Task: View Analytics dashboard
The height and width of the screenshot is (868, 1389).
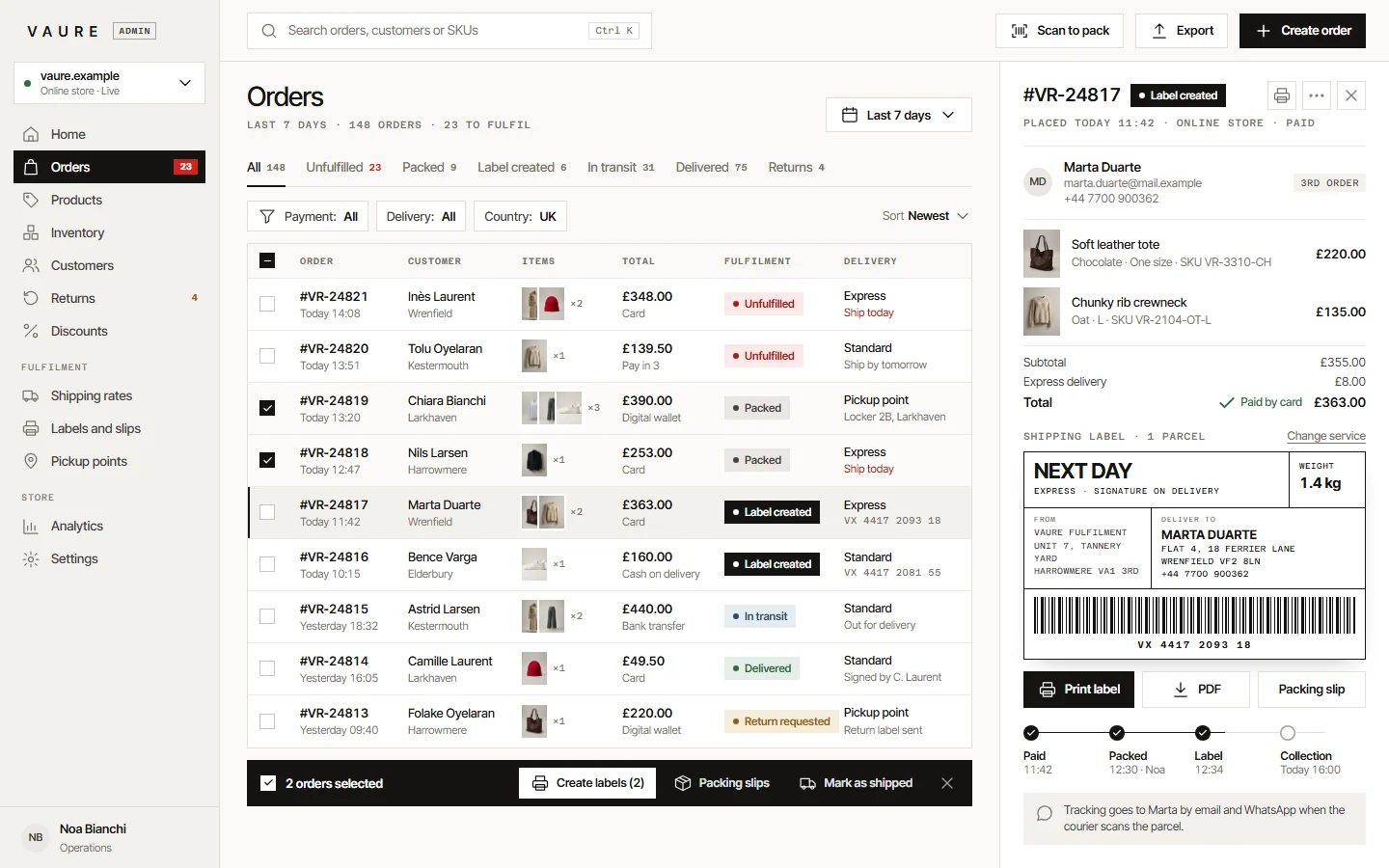Action: coord(109,526)
